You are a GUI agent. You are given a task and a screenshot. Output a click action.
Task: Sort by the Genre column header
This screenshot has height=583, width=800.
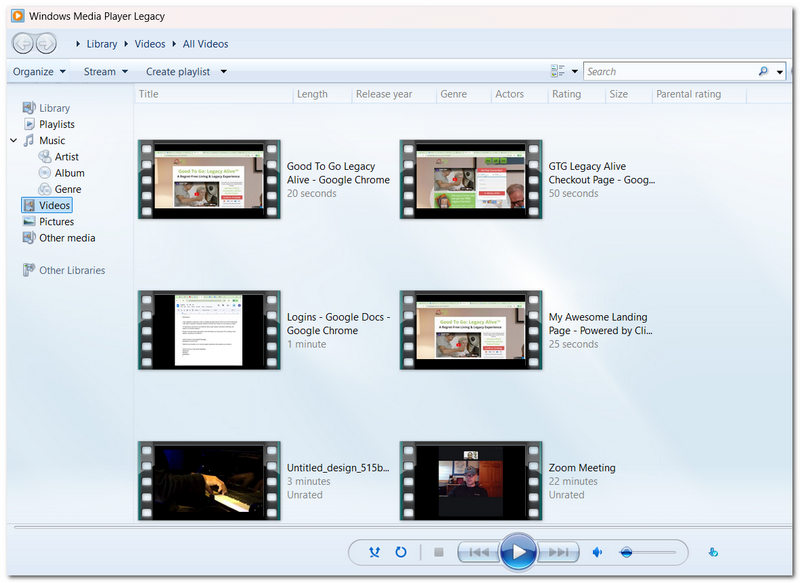[464, 94]
